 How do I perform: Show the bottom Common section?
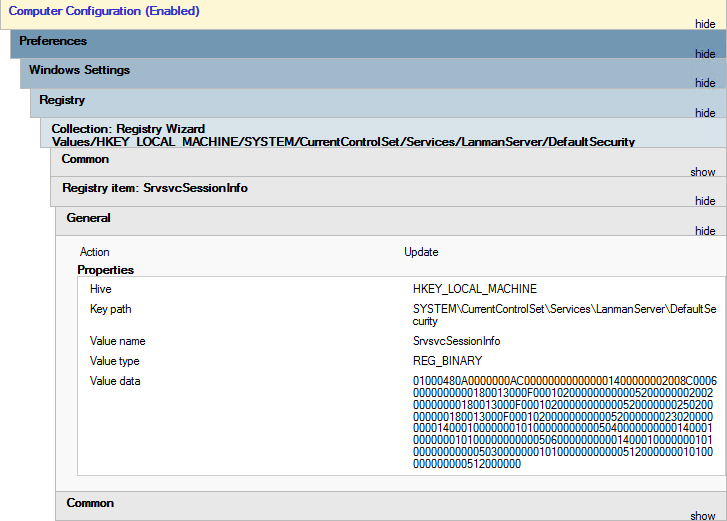point(703,516)
